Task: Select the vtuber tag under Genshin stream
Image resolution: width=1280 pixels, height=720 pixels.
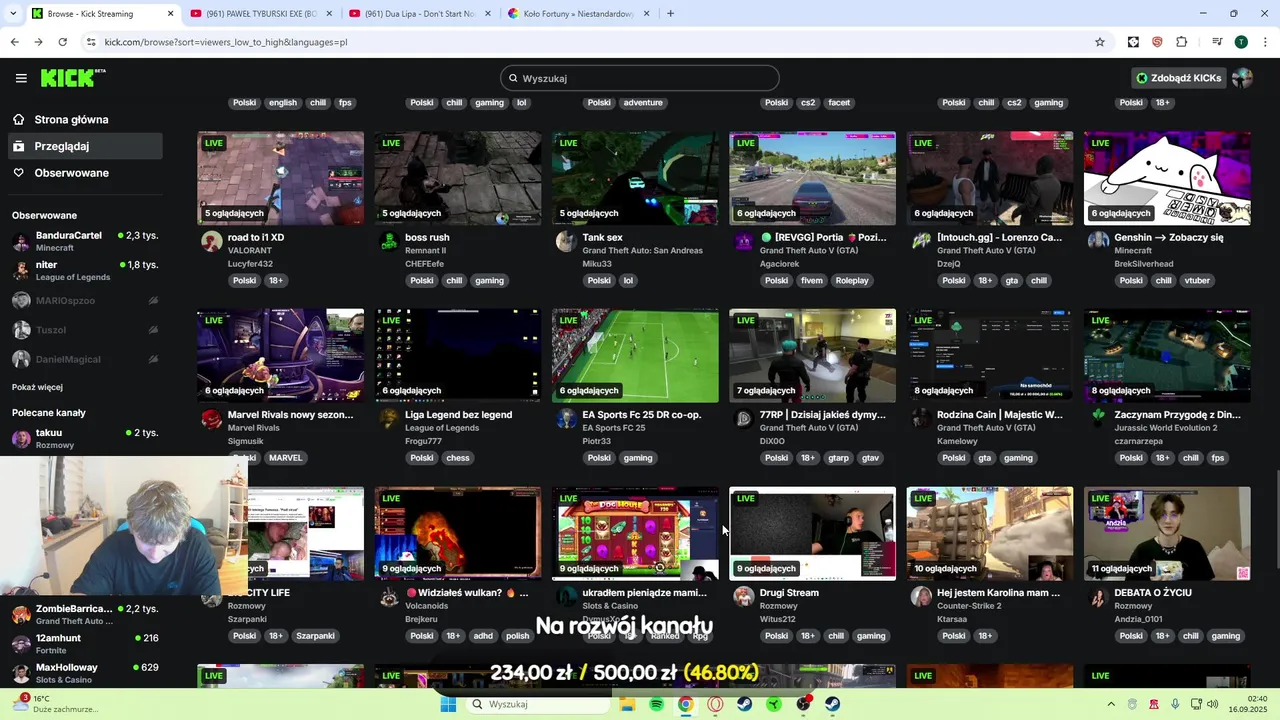Action: [1197, 281]
